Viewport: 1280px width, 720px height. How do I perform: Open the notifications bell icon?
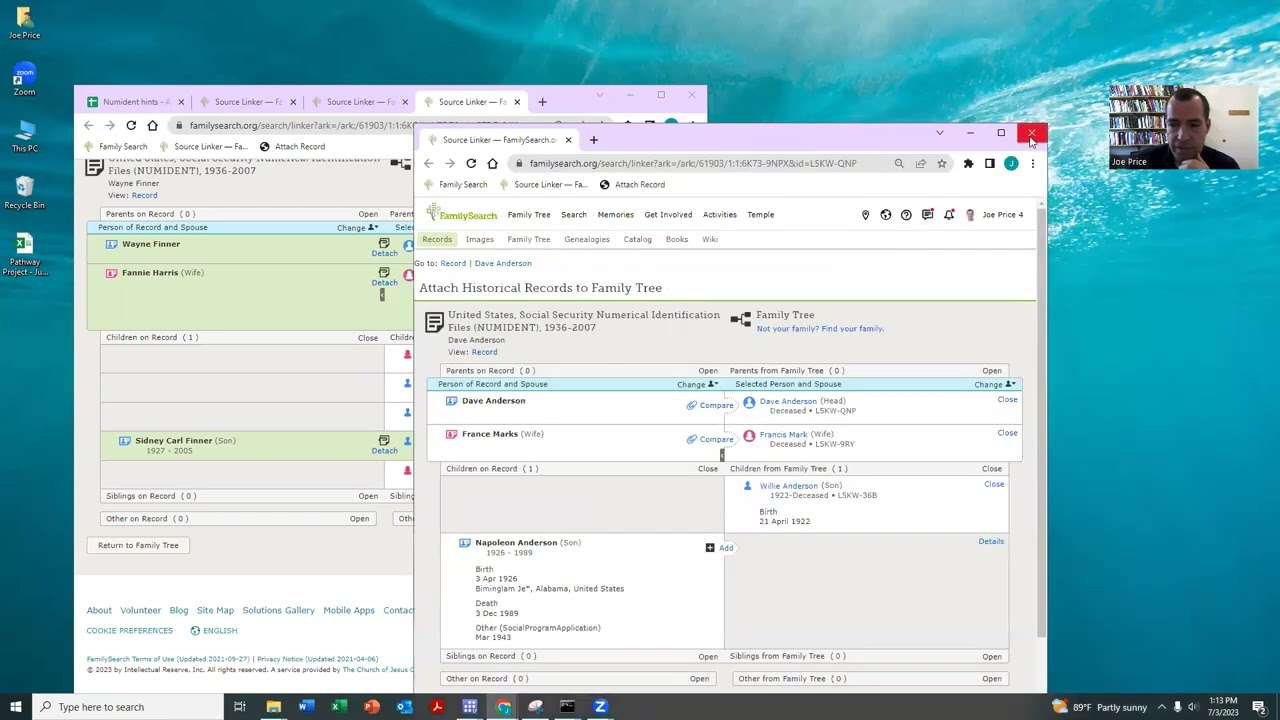(949, 215)
